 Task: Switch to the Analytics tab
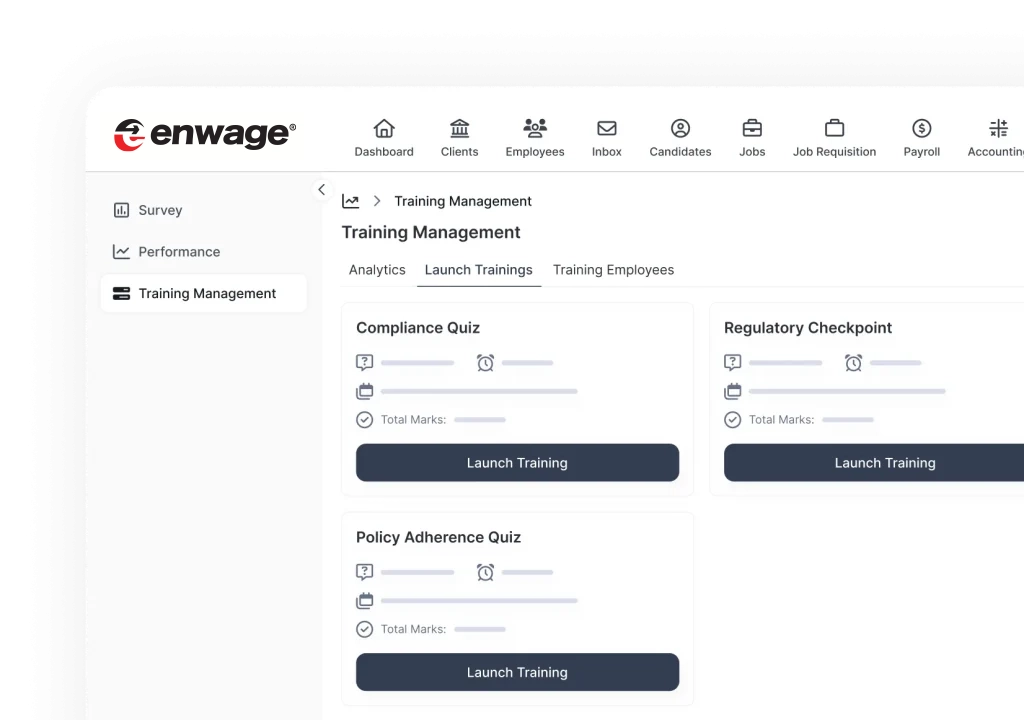pyautogui.click(x=377, y=269)
